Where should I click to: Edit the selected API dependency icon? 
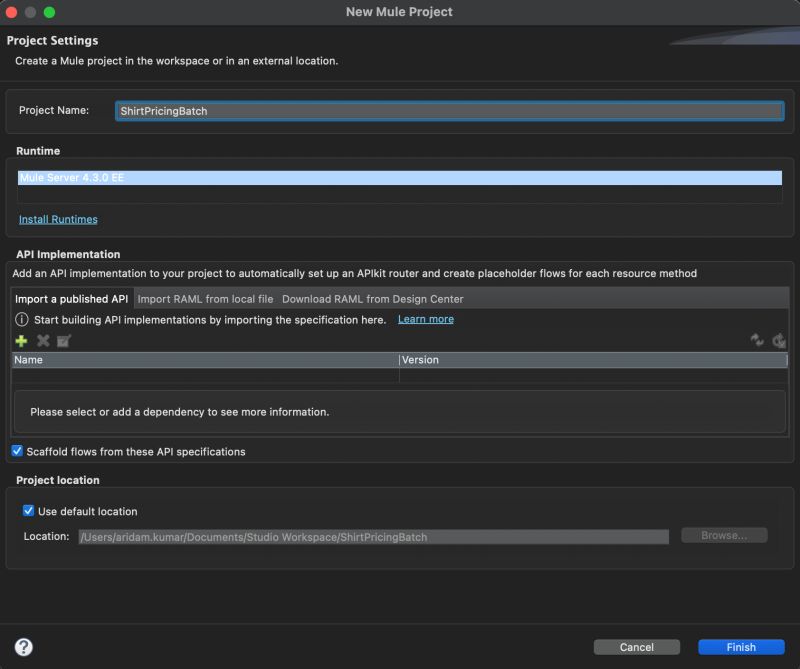[63, 340]
